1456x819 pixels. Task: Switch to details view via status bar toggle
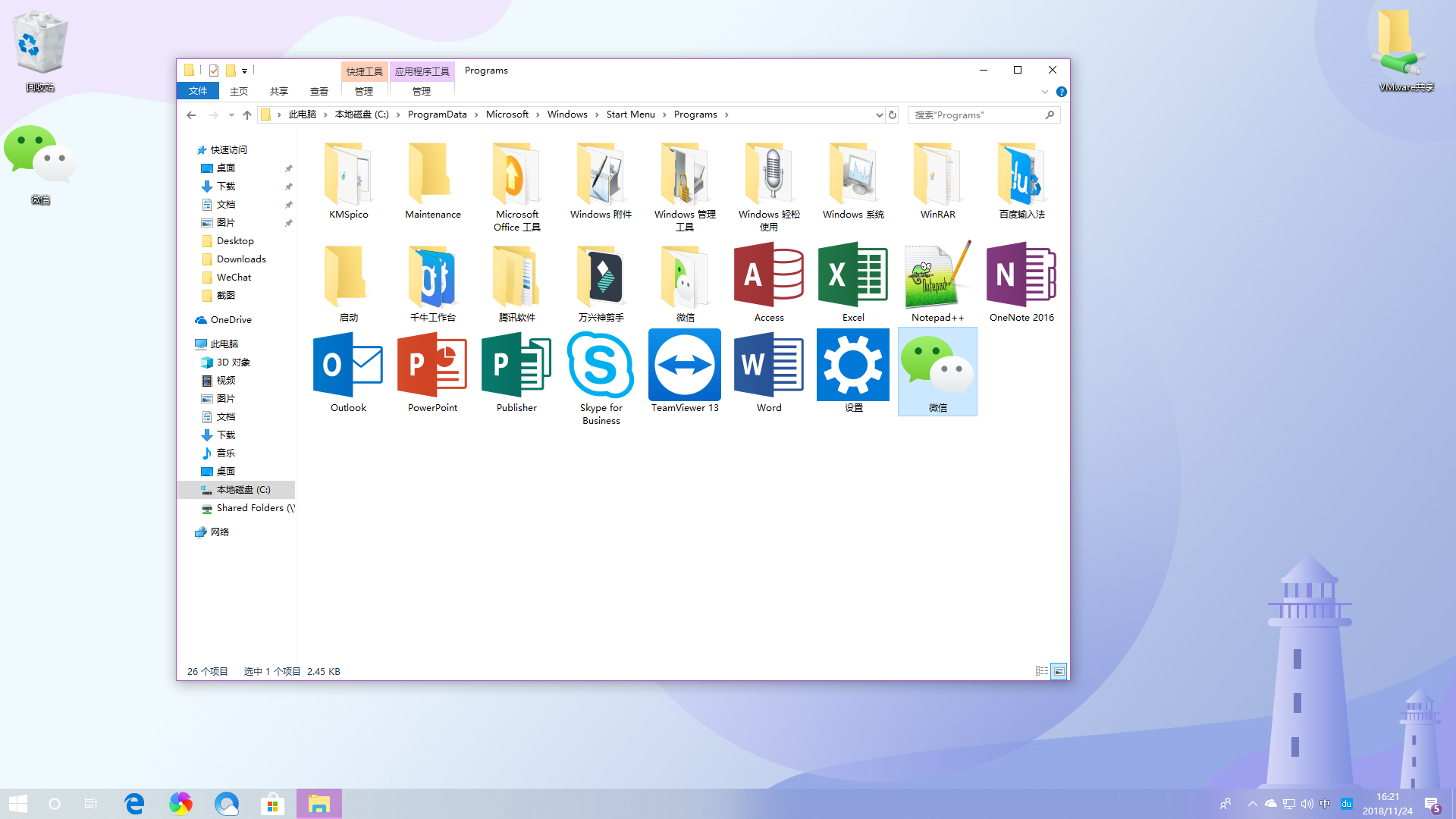coord(1042,670)
